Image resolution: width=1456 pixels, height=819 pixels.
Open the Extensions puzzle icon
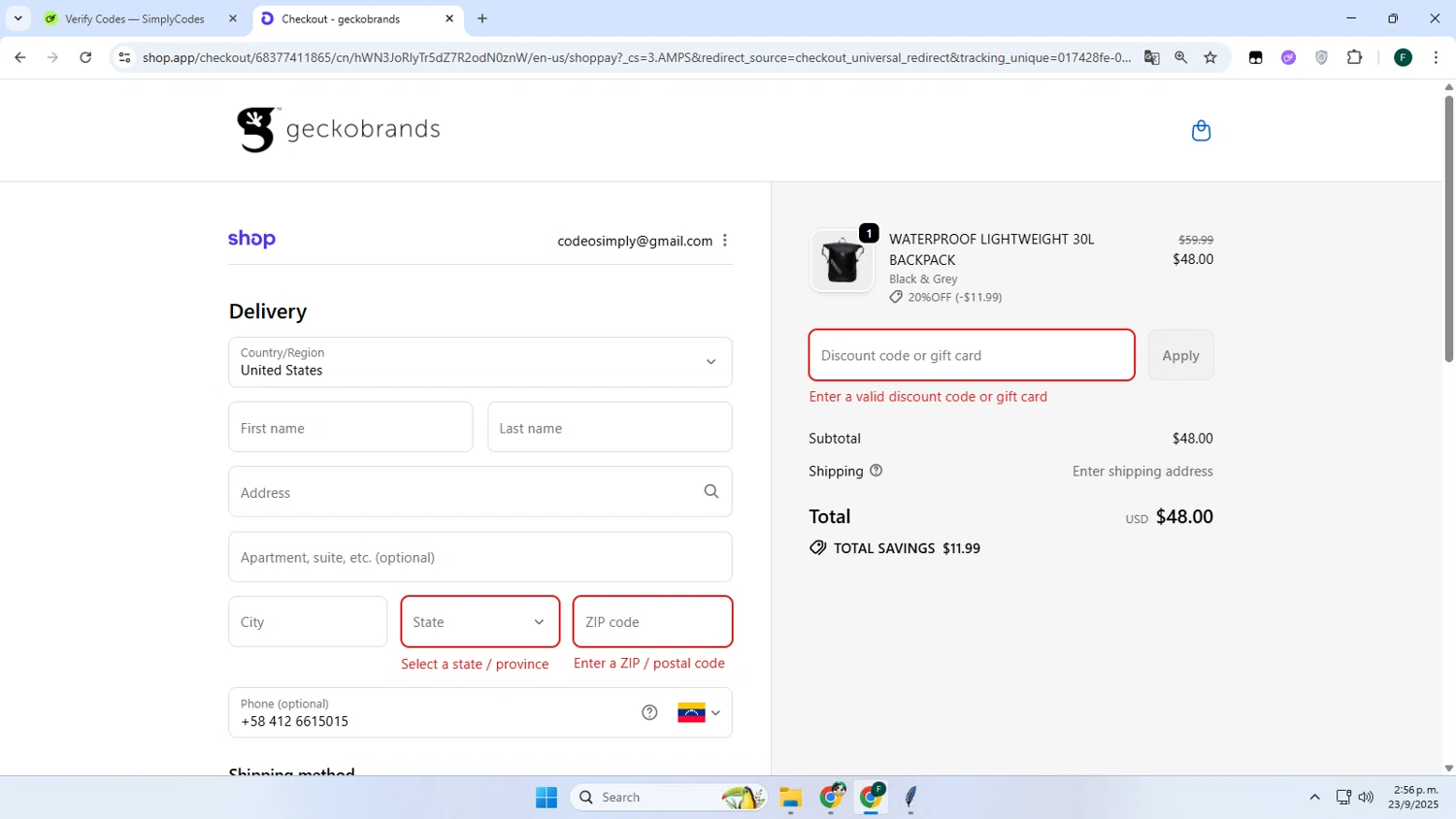1355,57
